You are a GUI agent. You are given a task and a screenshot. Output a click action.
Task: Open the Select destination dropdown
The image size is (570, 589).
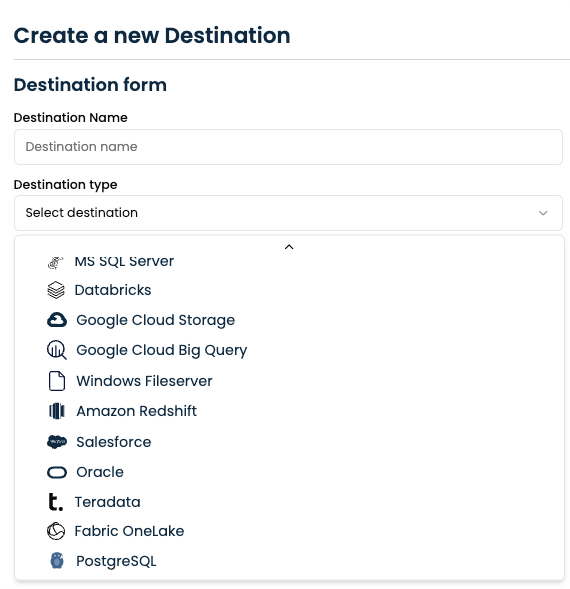pos(288,213)
